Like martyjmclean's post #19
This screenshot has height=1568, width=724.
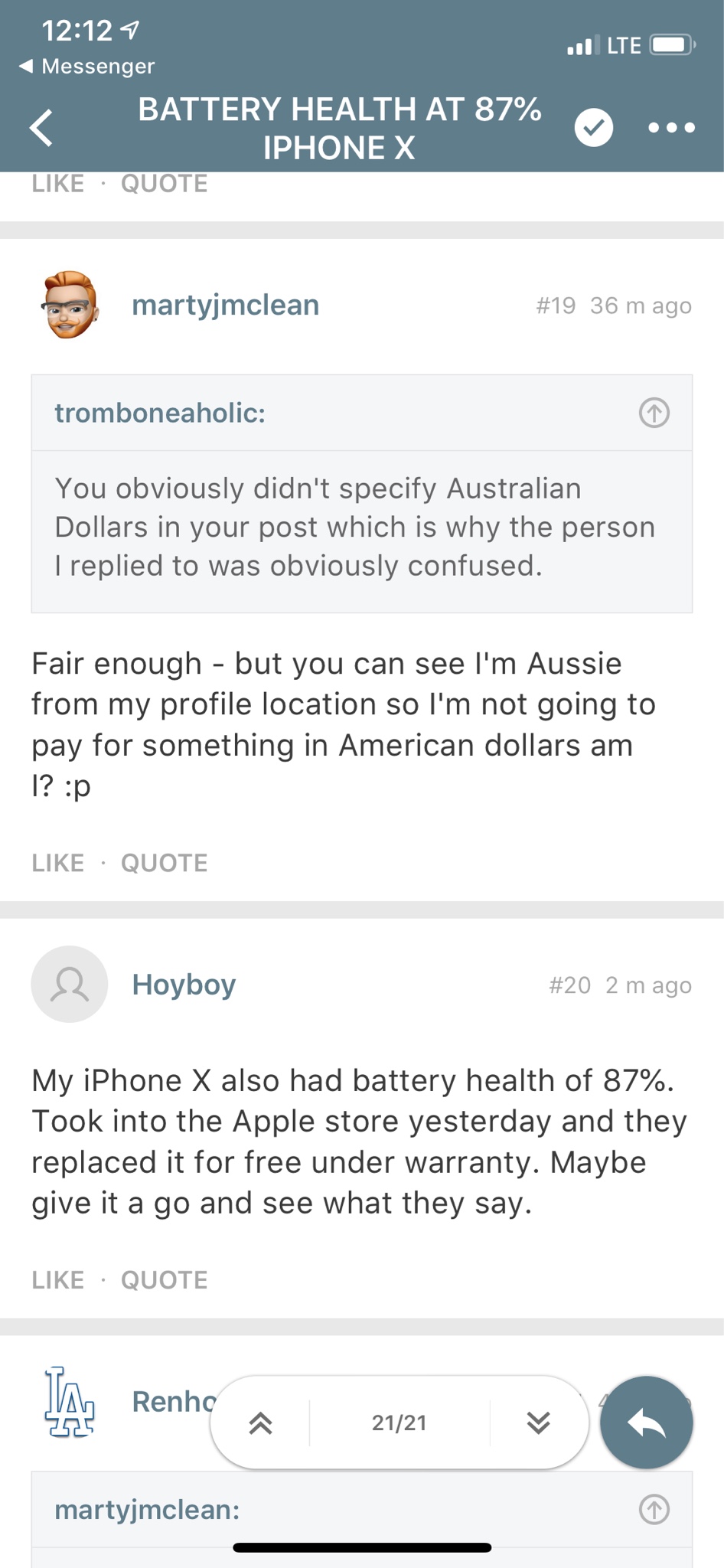point(58,863)
